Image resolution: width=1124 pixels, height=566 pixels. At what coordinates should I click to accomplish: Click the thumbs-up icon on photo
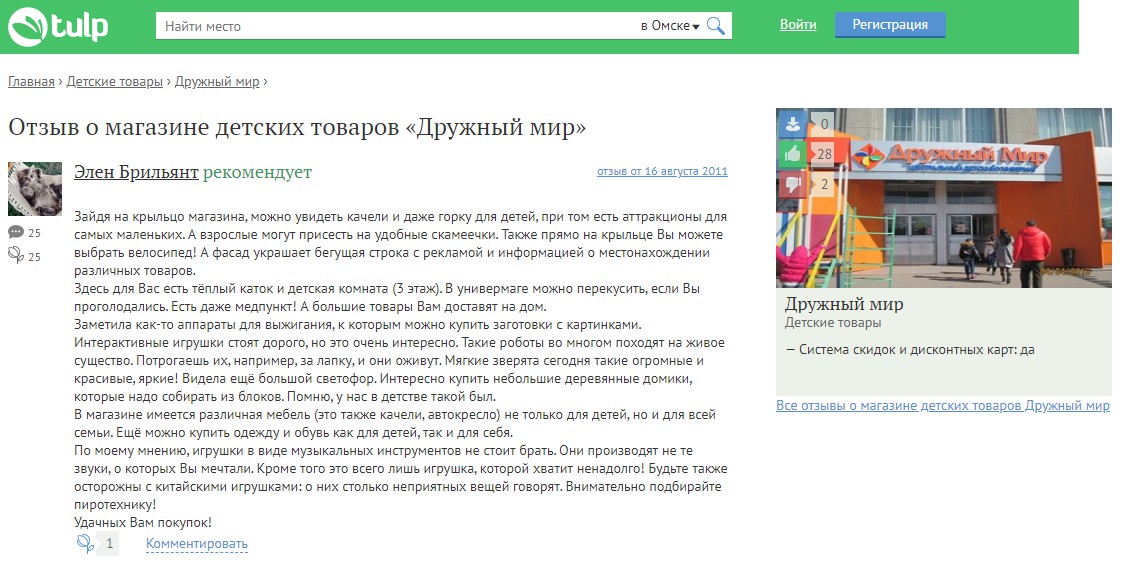793,153
